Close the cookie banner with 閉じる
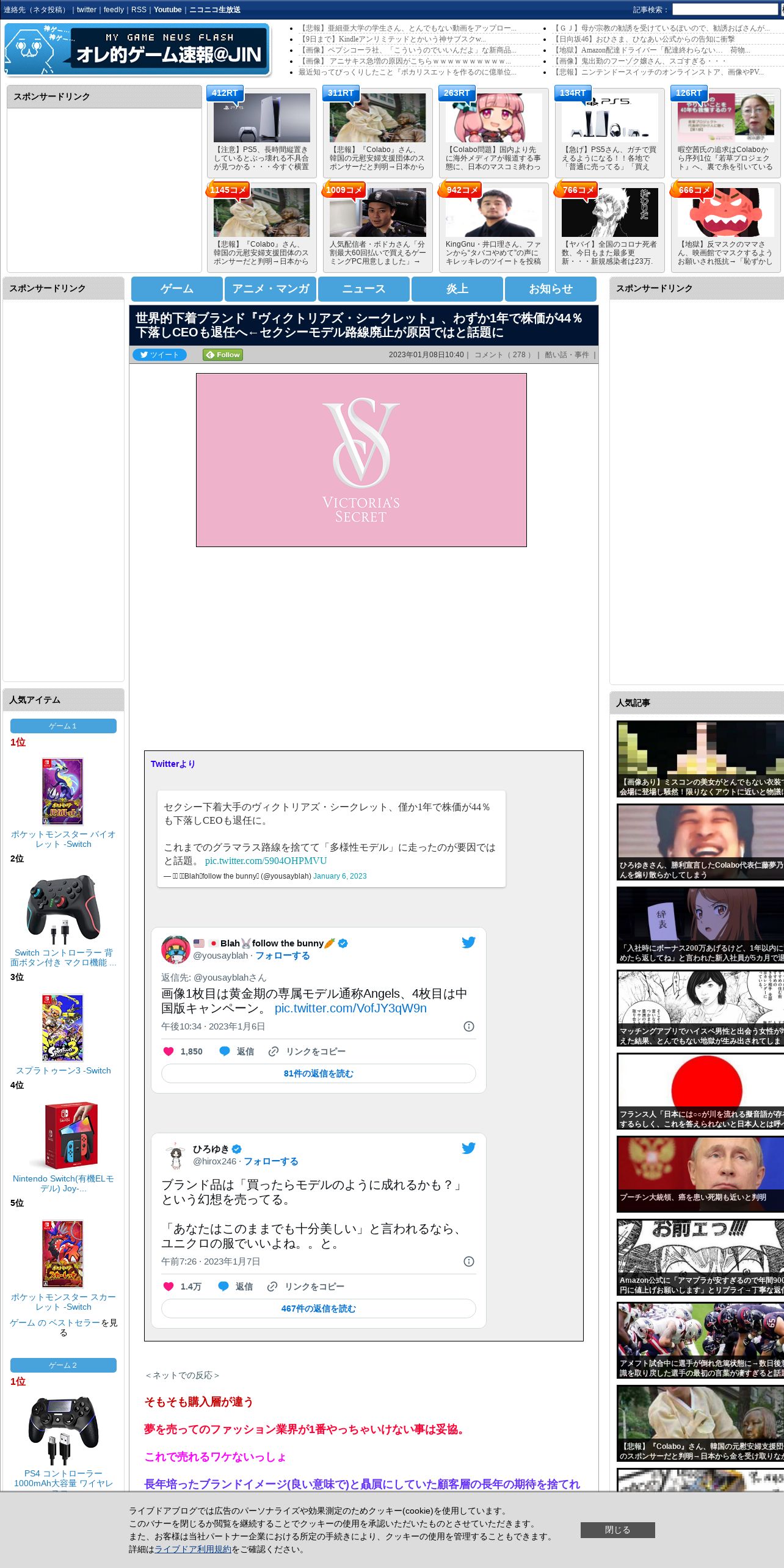The height and width of the screenshot is (1568, 784). (x=618, y=1530)
